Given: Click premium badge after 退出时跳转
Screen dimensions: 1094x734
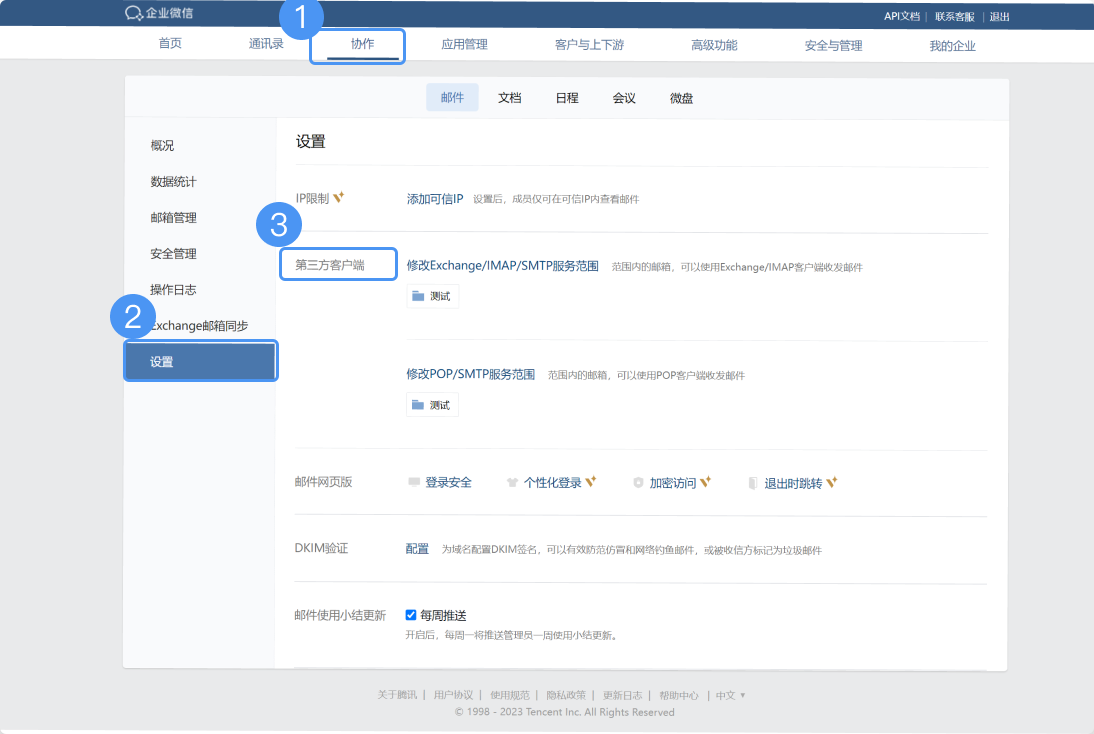Looking at the screenshot, I should coord(832,482).
